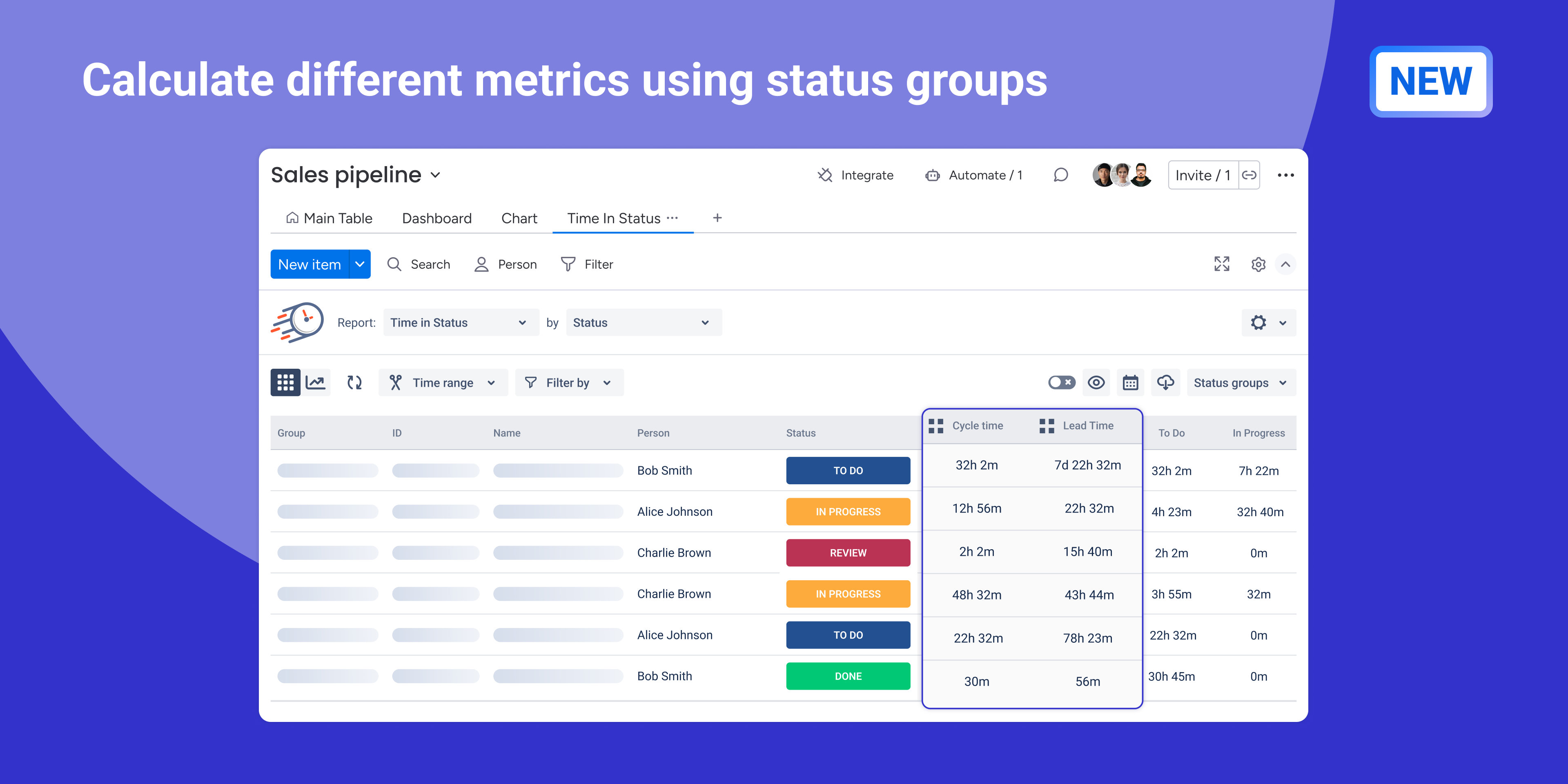This screenshot has width=1568, height=784.
Task: Click the Time range scissors icon
Action: click(x=396, y=382)
